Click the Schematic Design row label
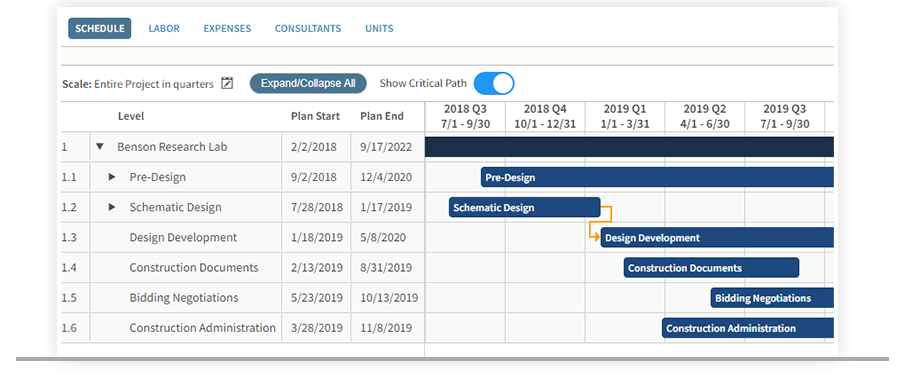This screenshot has height=385, width=911. (175, 207)
